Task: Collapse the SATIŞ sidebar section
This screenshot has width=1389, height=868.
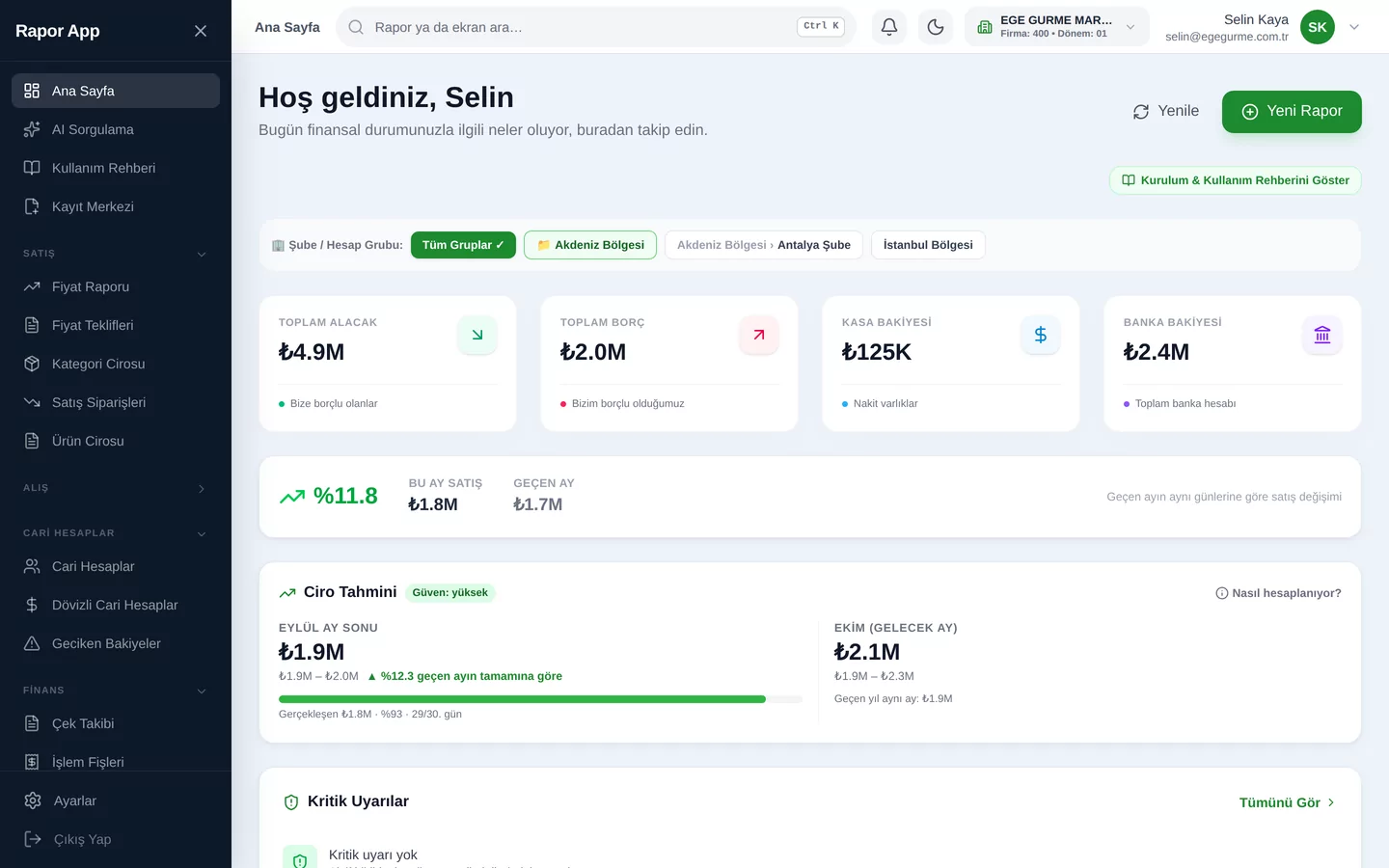Action: [116, 254]
